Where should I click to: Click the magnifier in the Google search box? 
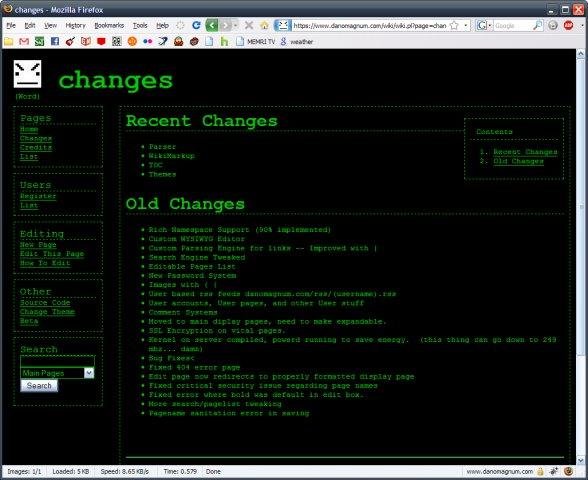click(537, 26)
